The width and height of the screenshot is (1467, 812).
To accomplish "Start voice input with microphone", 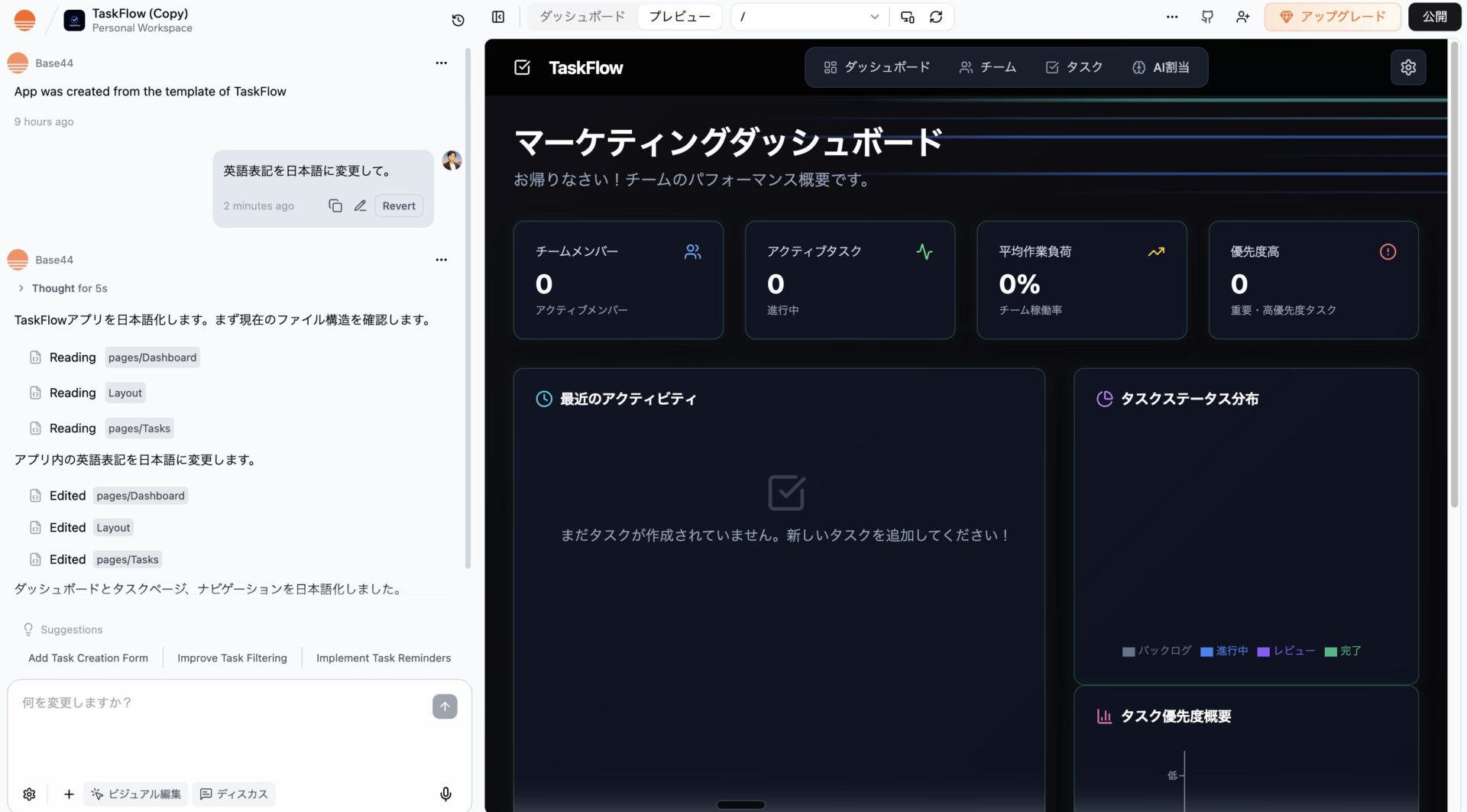I will 445,794.
